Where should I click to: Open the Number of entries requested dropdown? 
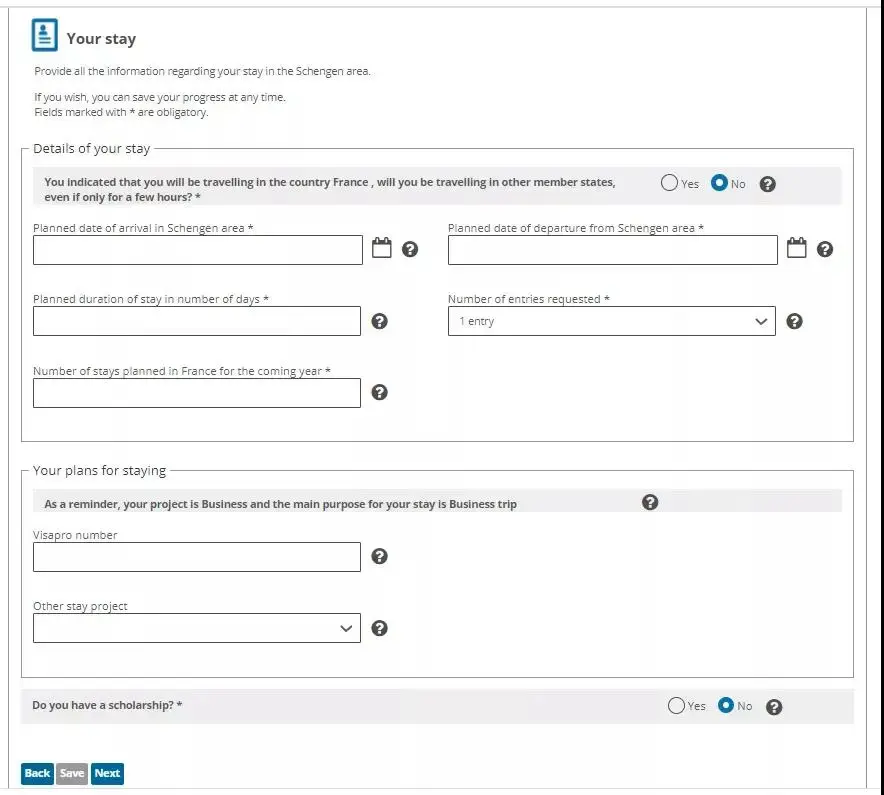point(611,321)
